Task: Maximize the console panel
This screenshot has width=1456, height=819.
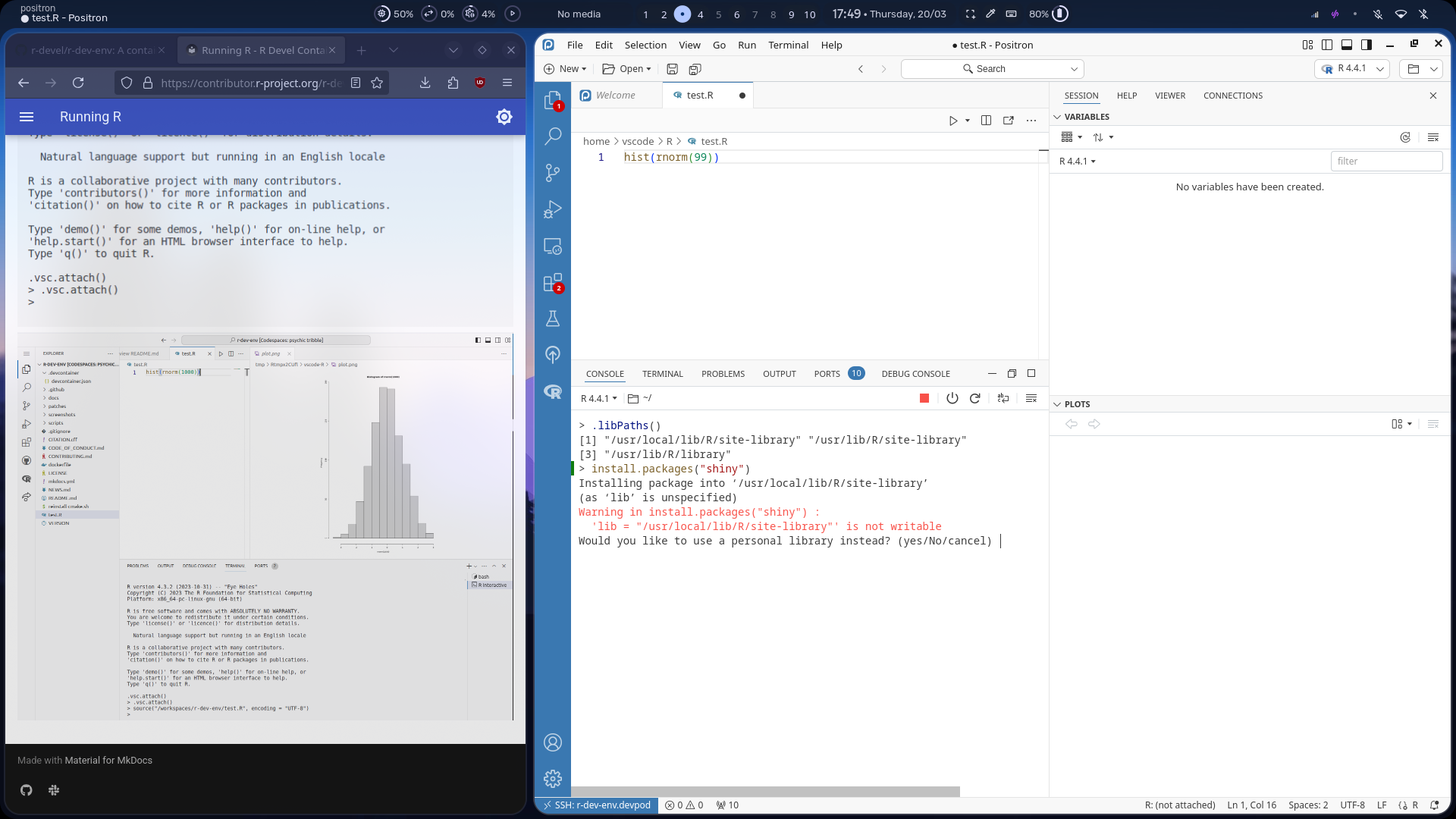Action: pyautogui.click(x=1031, y=373)
